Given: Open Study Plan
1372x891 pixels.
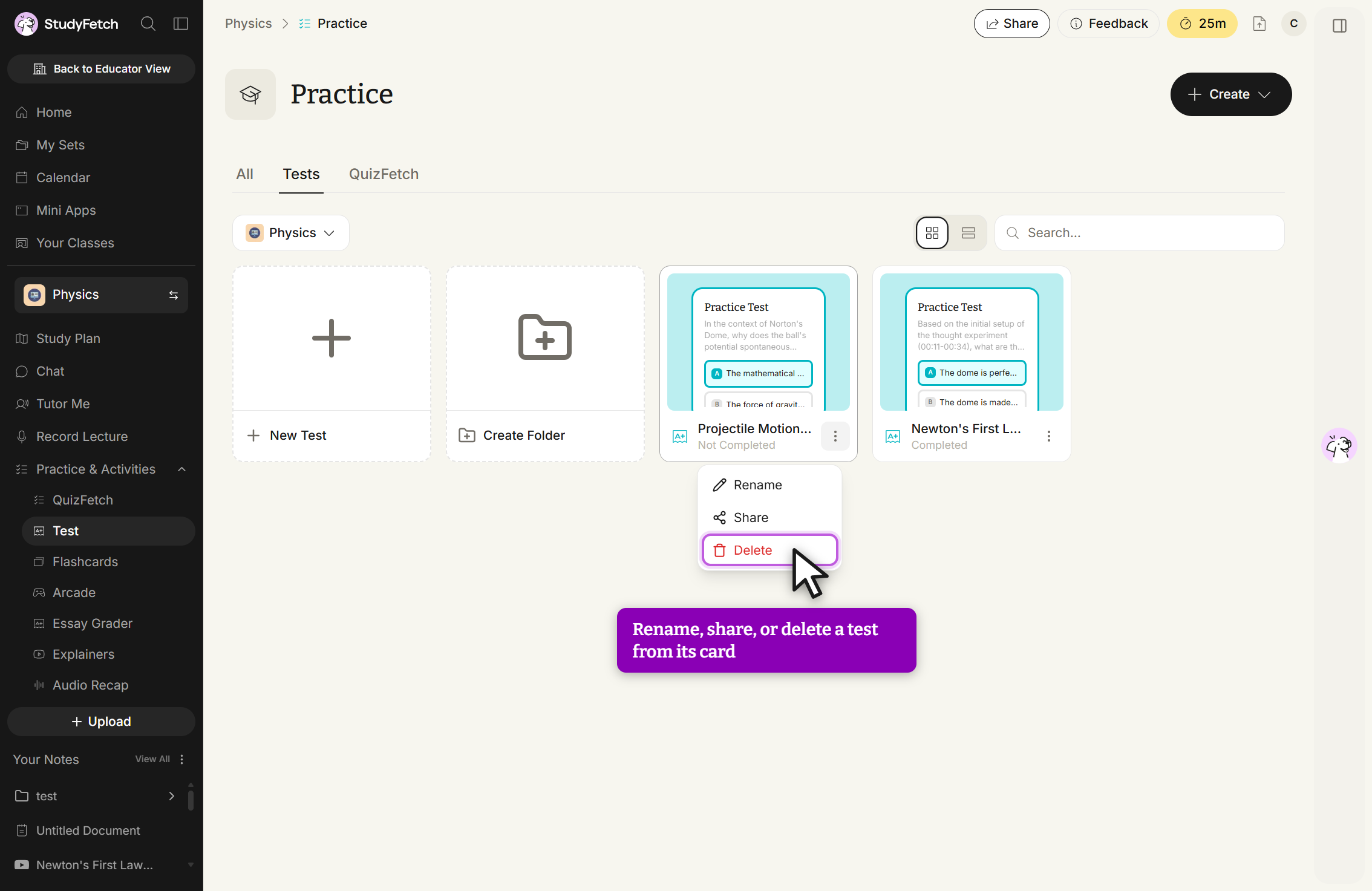Looking at the screenshot, I should click(x=102, y=339).
